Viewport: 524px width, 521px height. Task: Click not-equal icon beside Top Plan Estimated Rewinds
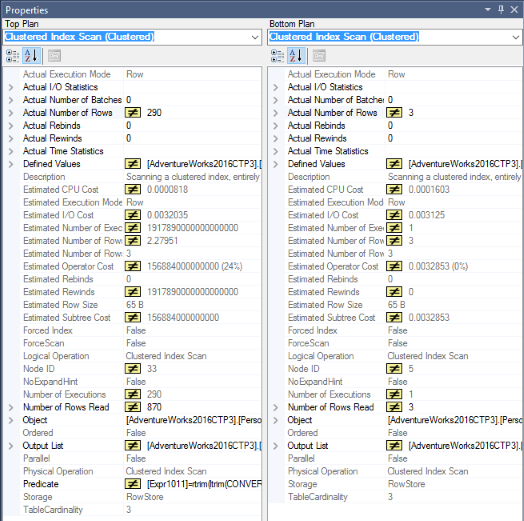coord(133,292)
